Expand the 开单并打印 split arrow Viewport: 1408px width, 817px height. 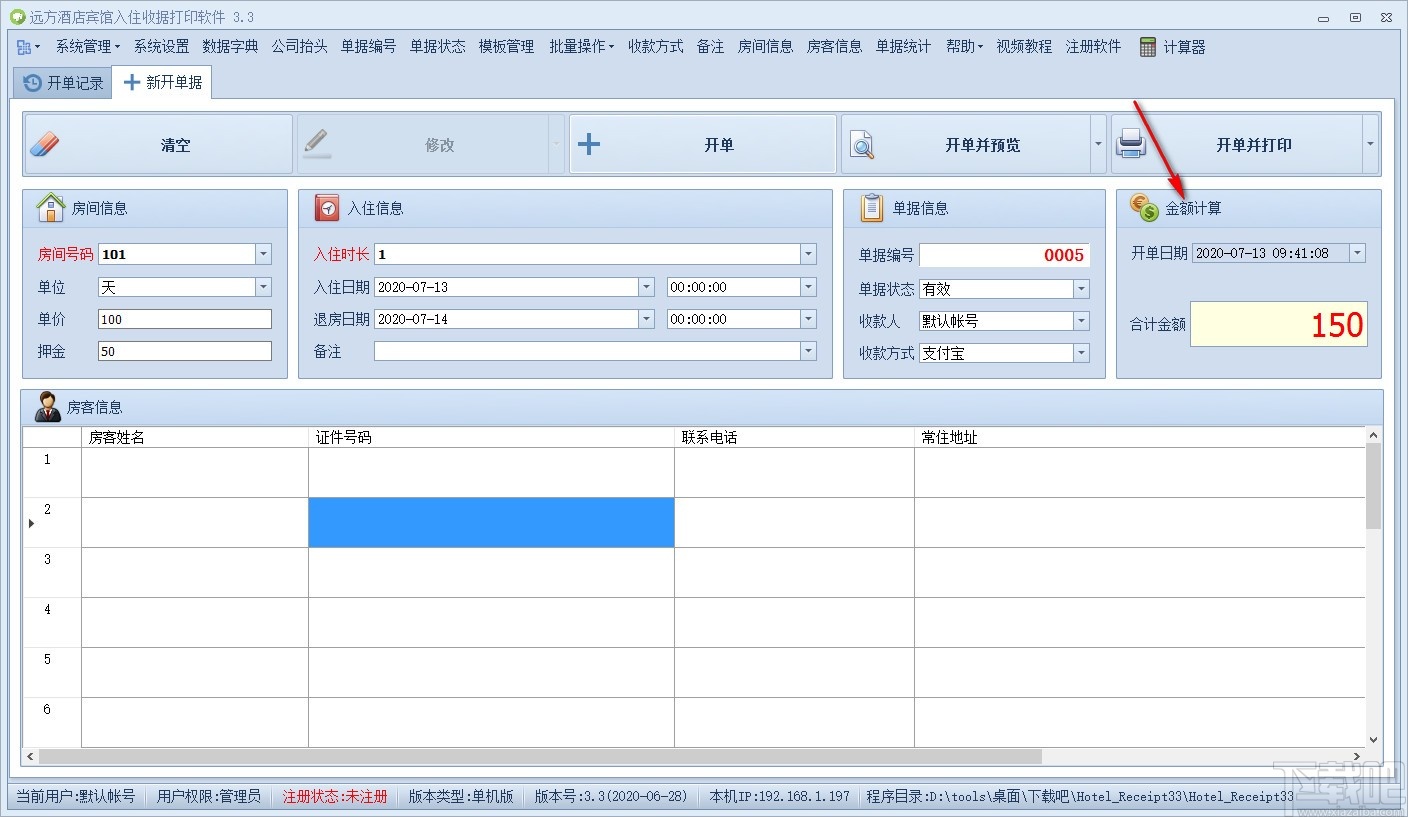1370,144
